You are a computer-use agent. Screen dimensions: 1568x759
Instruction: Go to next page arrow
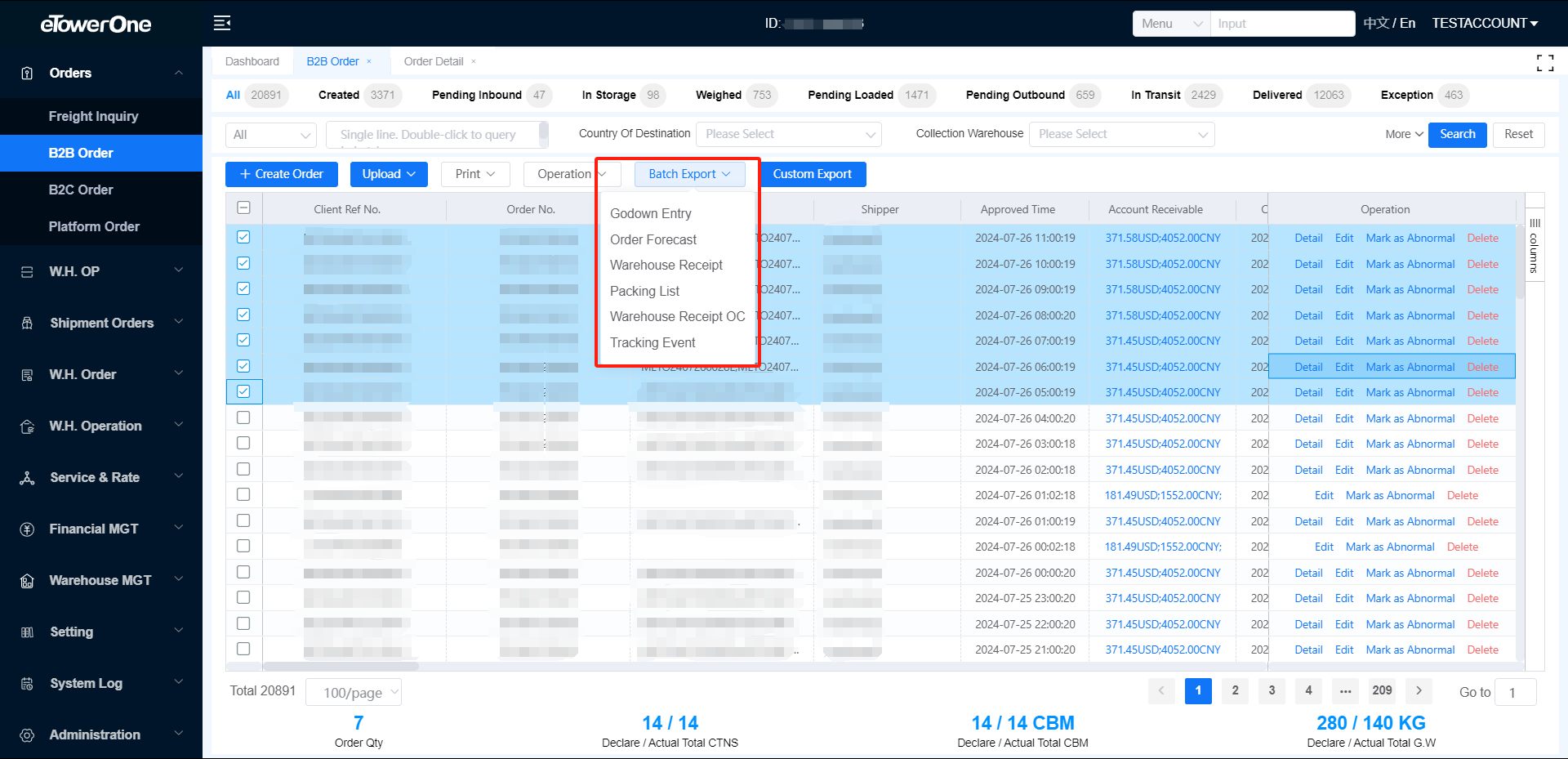[1419, 691]
